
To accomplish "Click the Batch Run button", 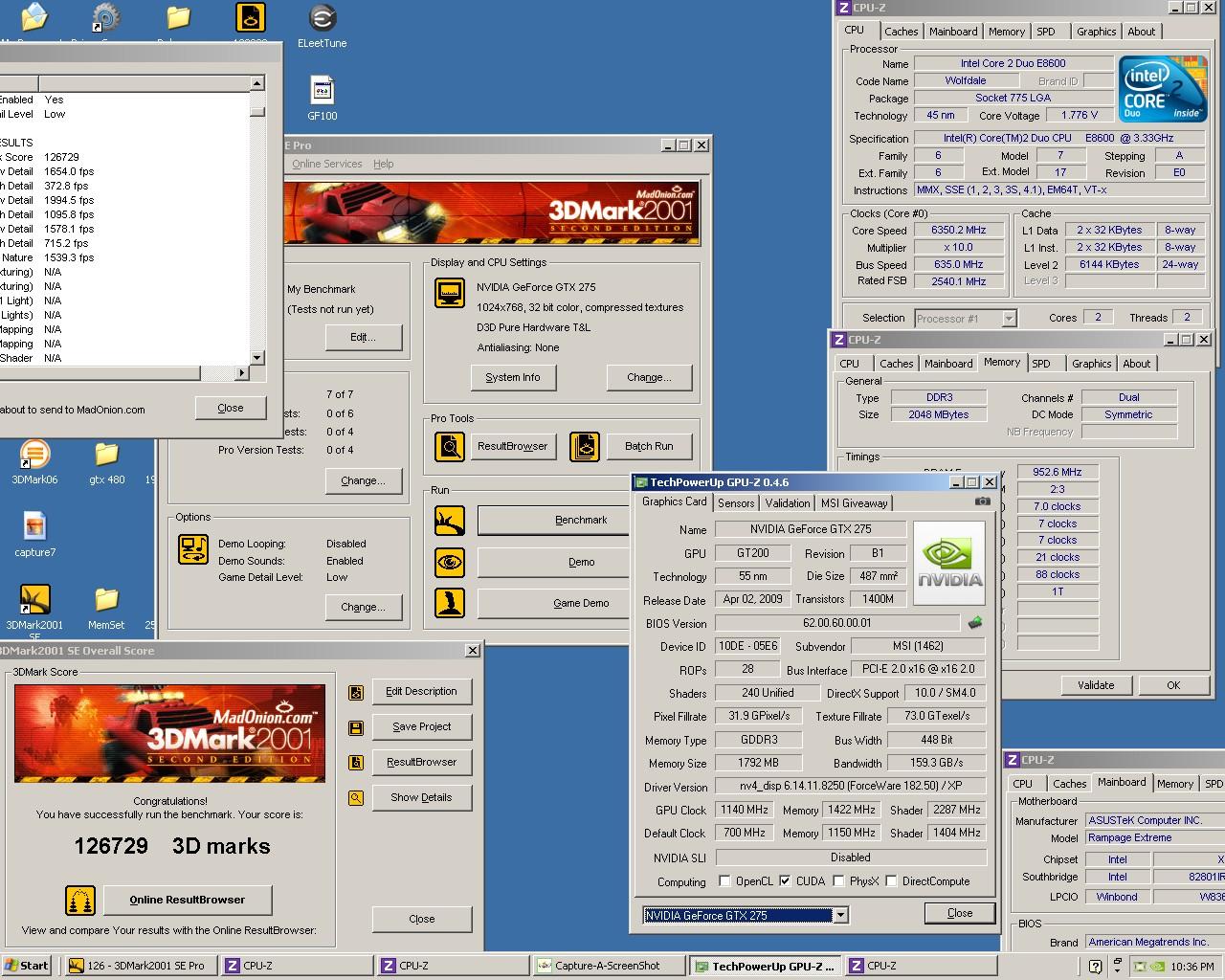I will (649, 446).
